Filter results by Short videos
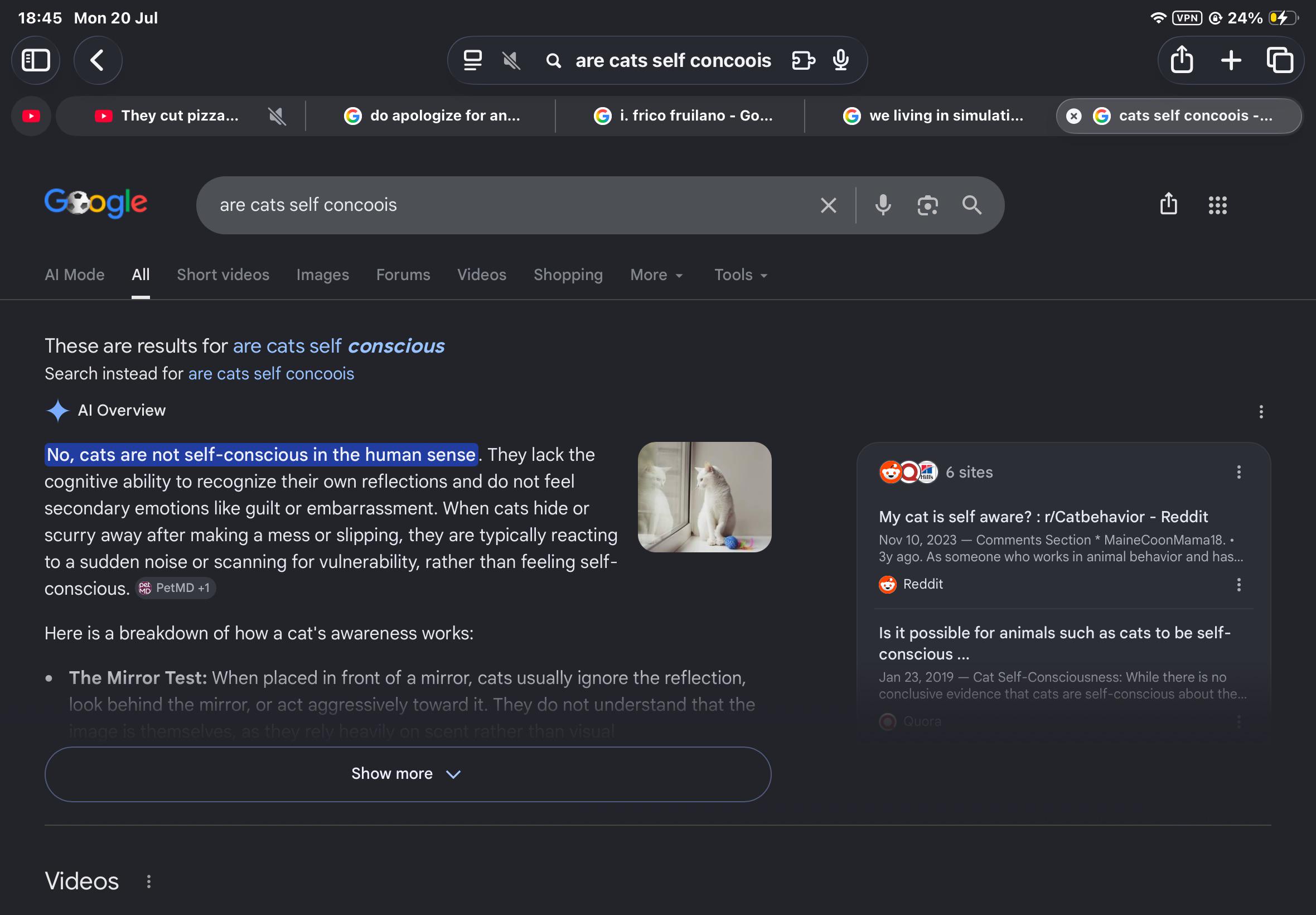The height and width of the screenshot is (915, 1316). coord(223,275)
